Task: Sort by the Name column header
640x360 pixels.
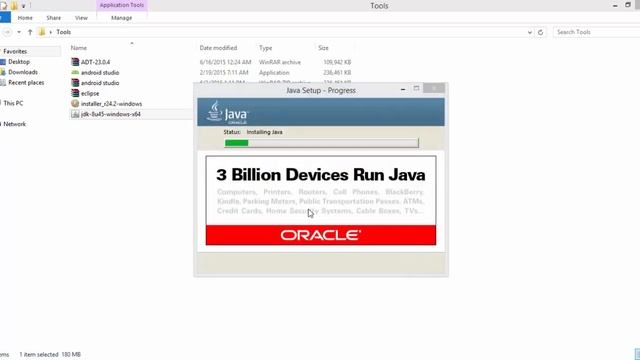Action: (79, 48)
